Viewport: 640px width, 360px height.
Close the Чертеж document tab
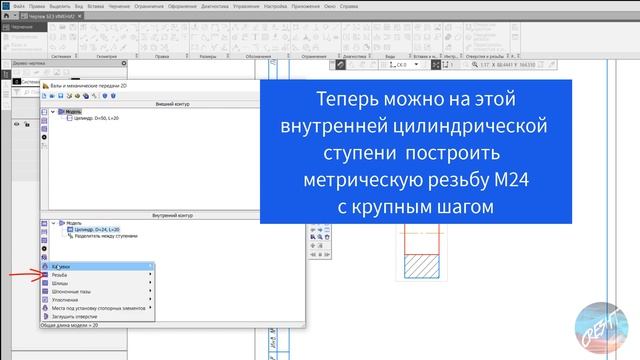tap(80, 16)
